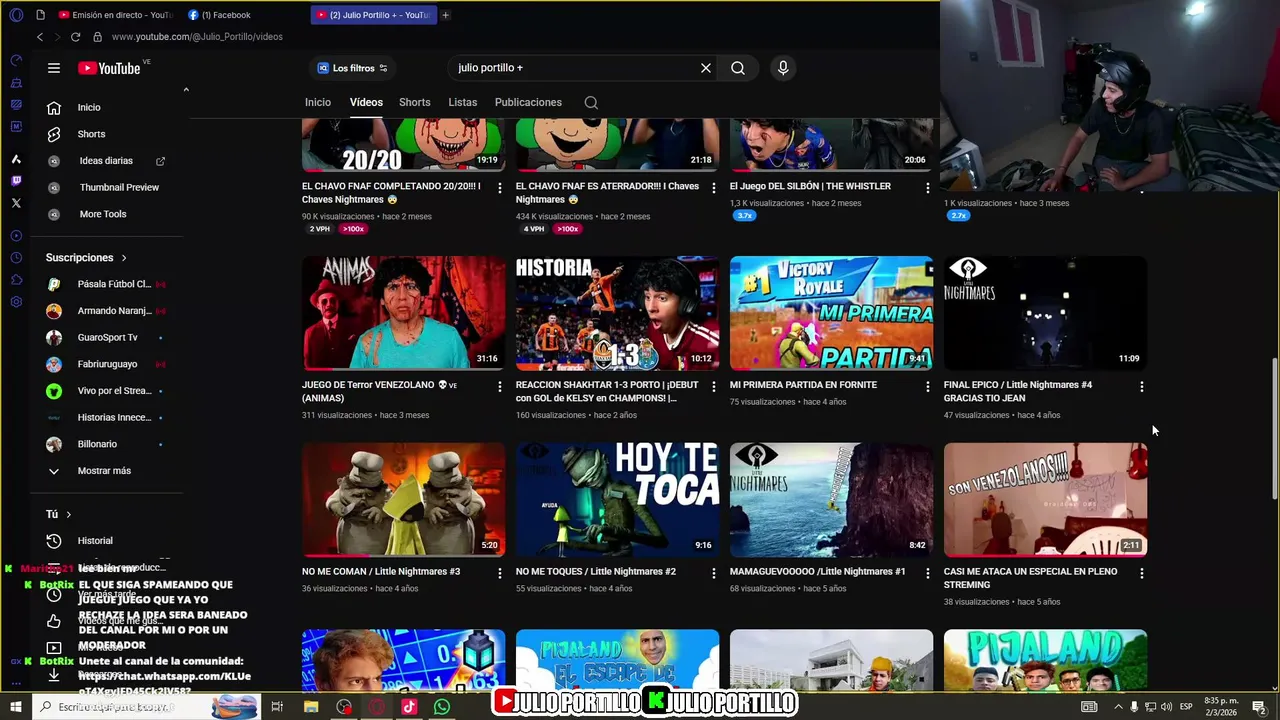This screenshot has height=720, width=1280.
Task: Open More Tools in sidebar
Action: click(103, 214)
